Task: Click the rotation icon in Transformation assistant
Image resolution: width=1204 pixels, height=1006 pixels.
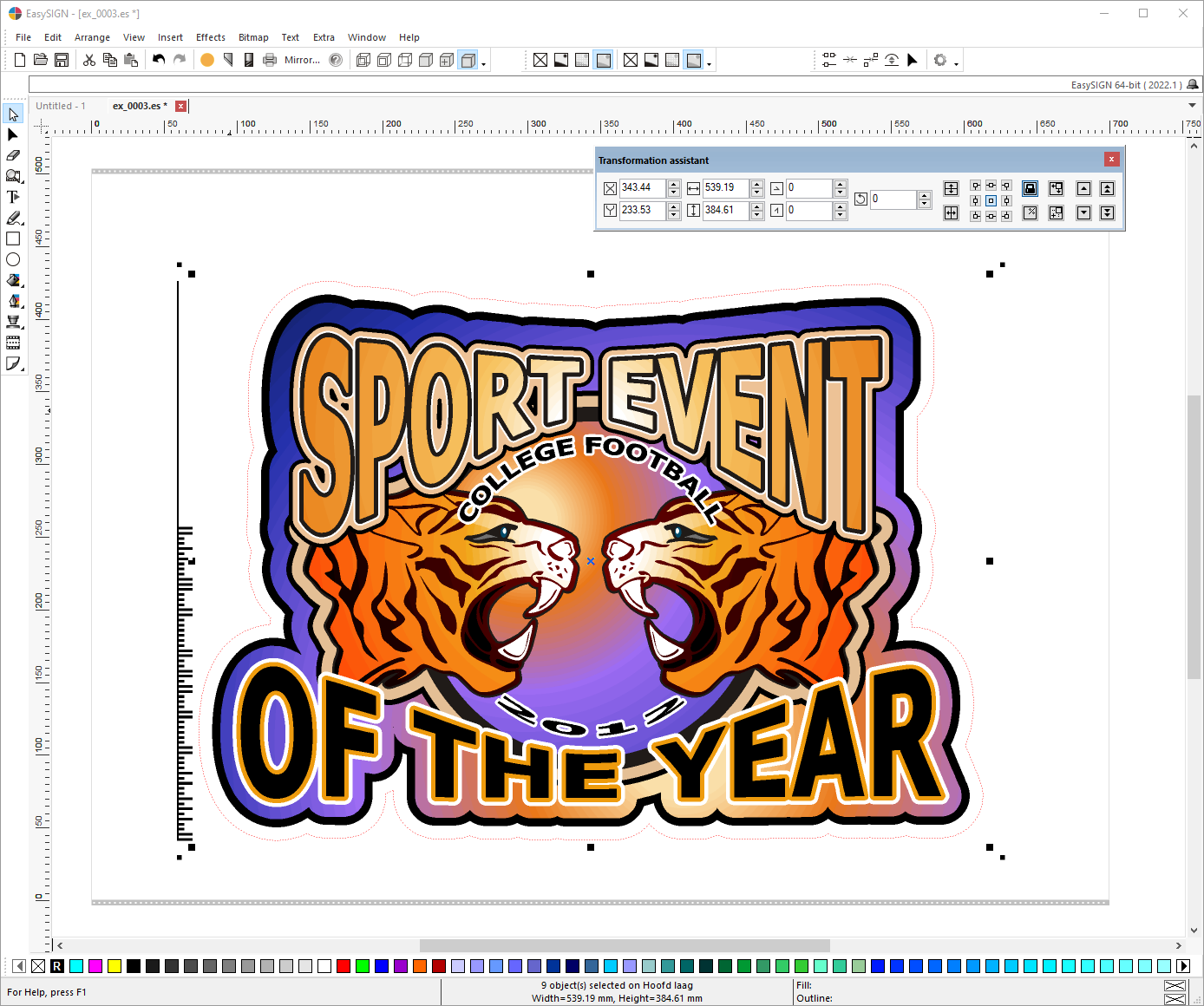Action: point(860,199)
